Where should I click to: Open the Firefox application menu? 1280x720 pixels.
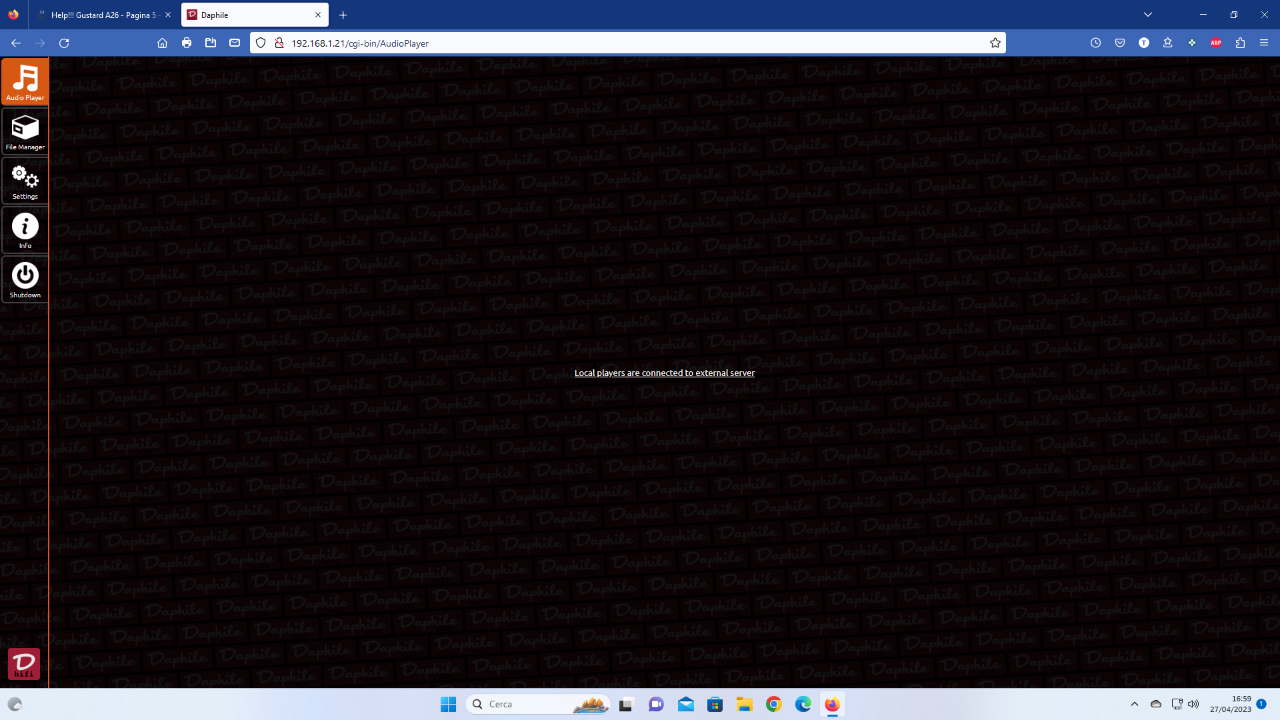1264,43
